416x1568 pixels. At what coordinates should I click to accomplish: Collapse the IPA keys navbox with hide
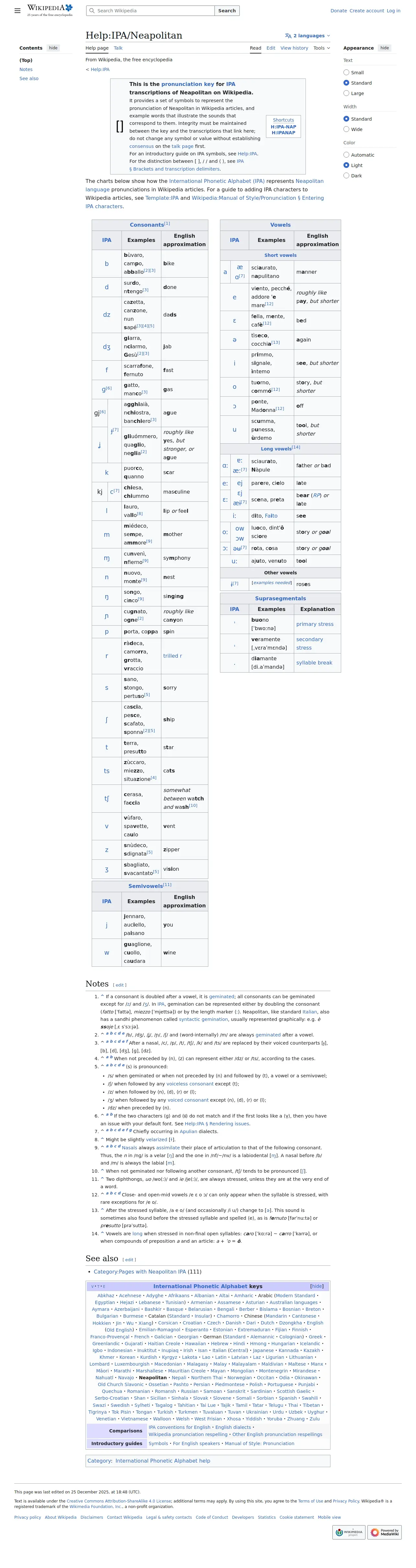[x=317, y=1286]
